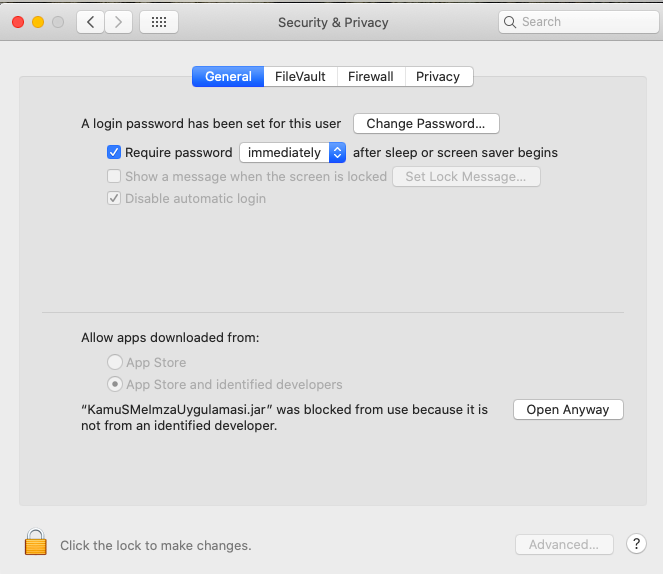Viewport: 663px width, 574px height.
Task: Show all preferences grid icon
Action: point(159,22)
